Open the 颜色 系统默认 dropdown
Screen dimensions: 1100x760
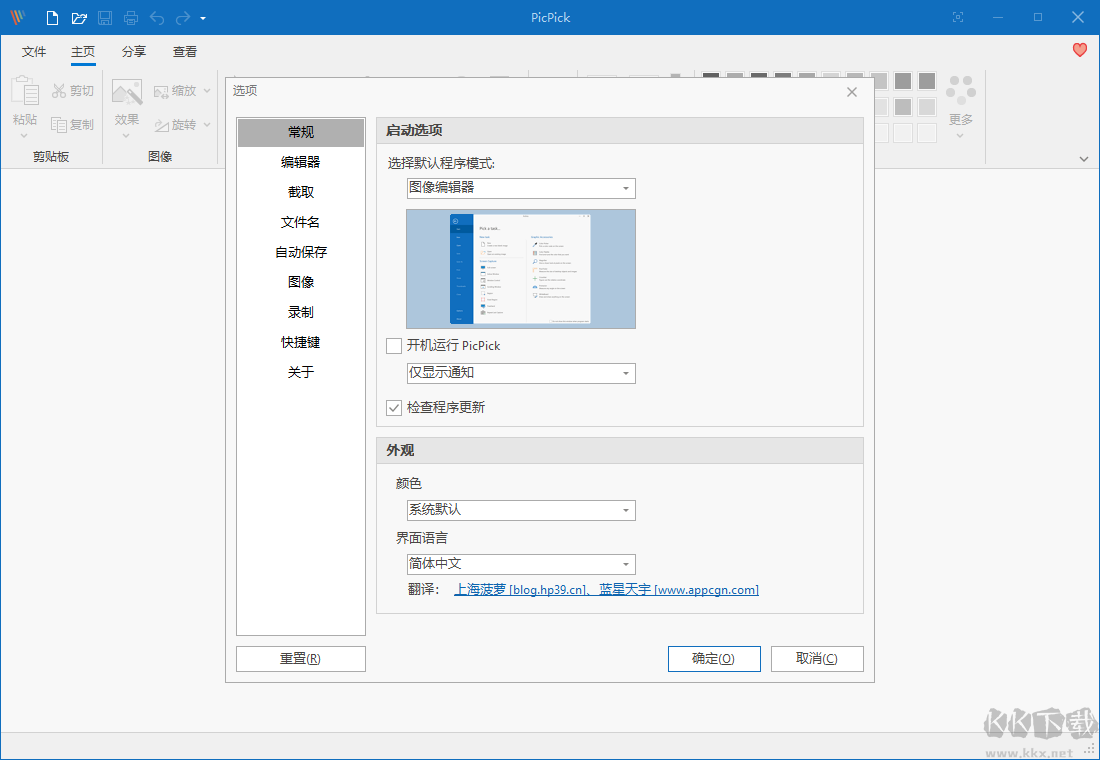[521, 510]
